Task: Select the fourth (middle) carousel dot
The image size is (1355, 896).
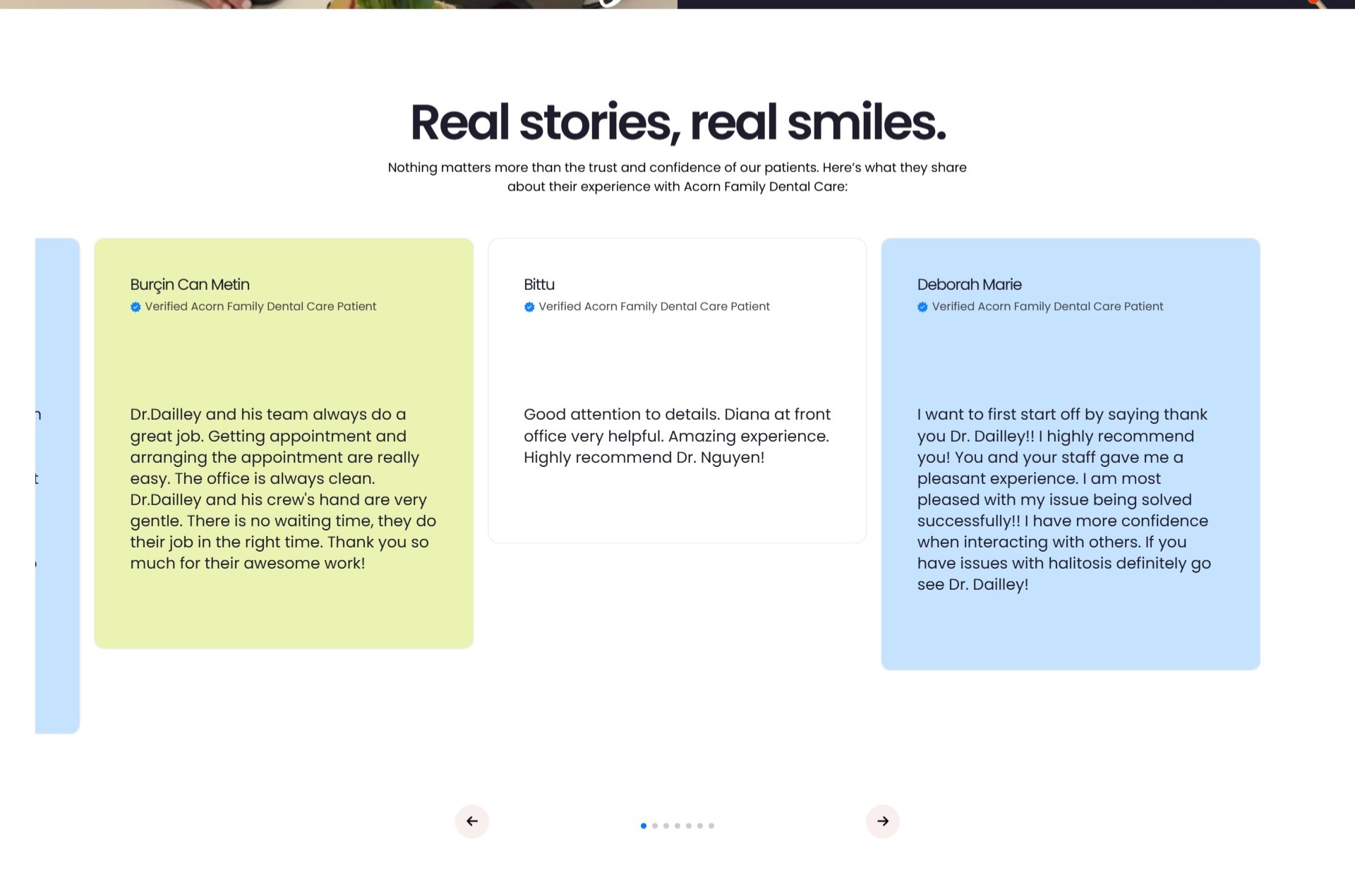Action: [x=677, y=825]
